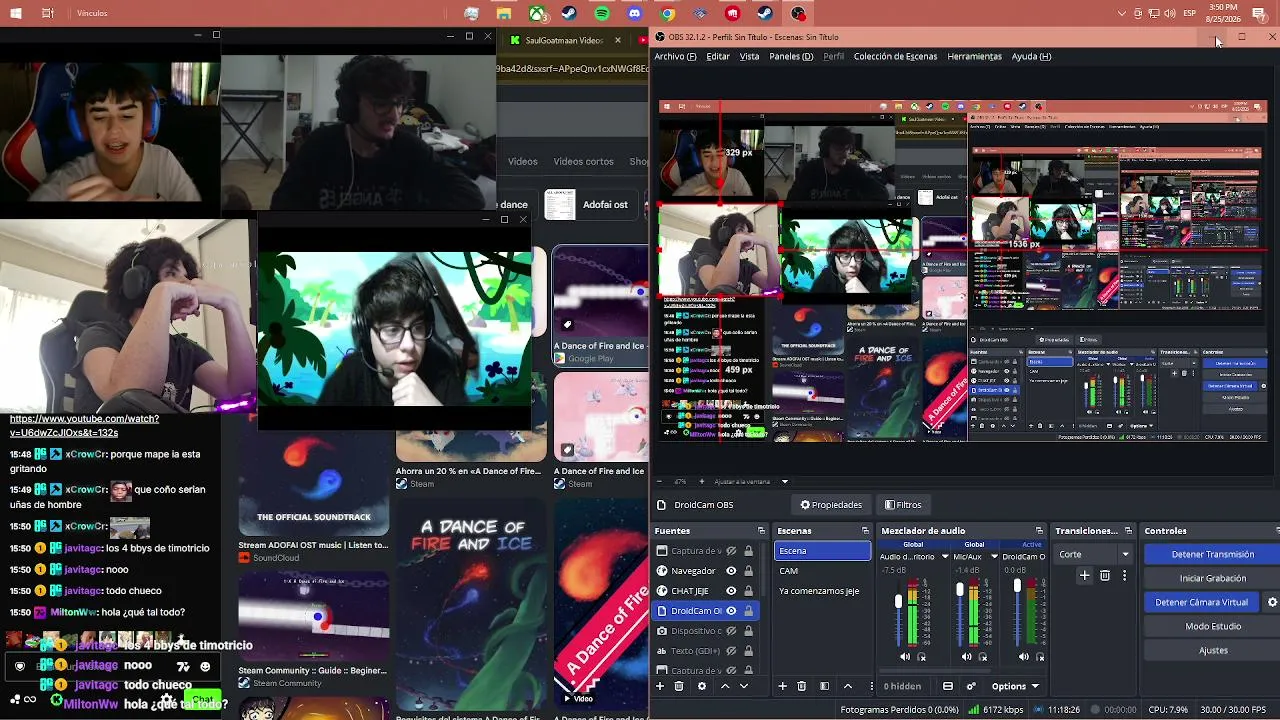Pop out the Fuentes dock panel

pyautogui.click(x=761, y=531)
